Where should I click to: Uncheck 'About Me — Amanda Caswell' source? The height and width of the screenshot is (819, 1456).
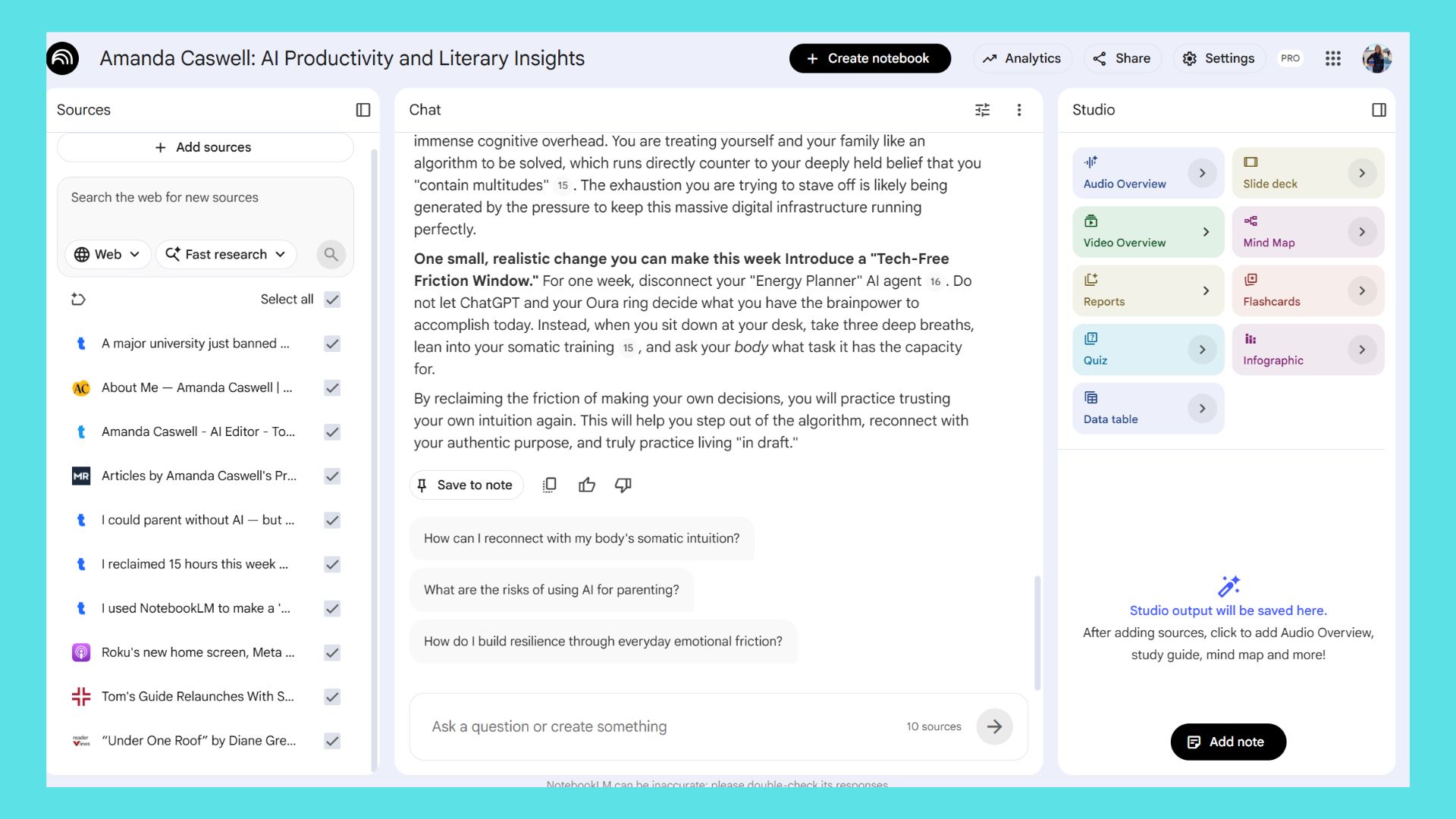coord(332,388)
